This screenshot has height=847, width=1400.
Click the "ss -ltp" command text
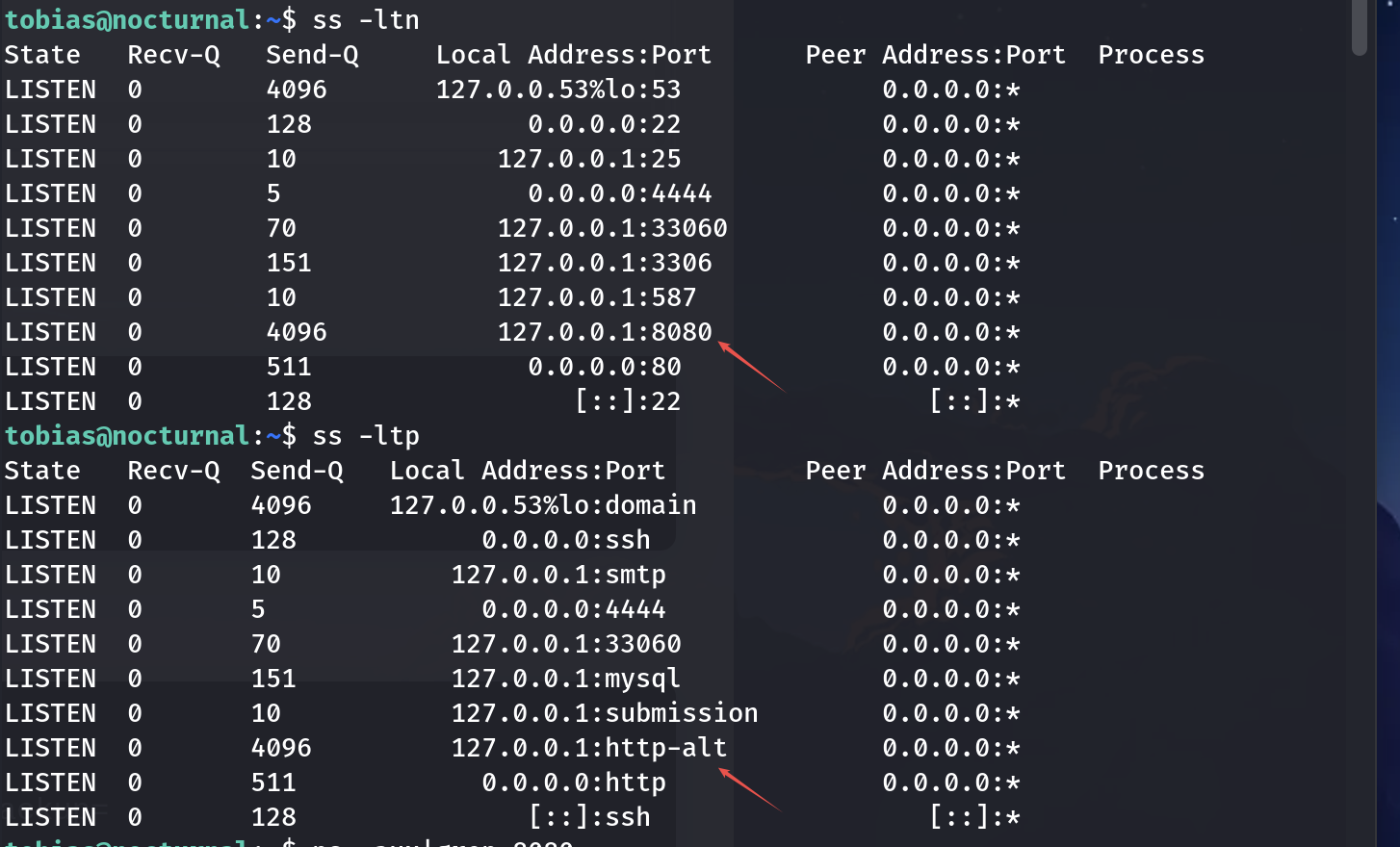tap(366, 436)
